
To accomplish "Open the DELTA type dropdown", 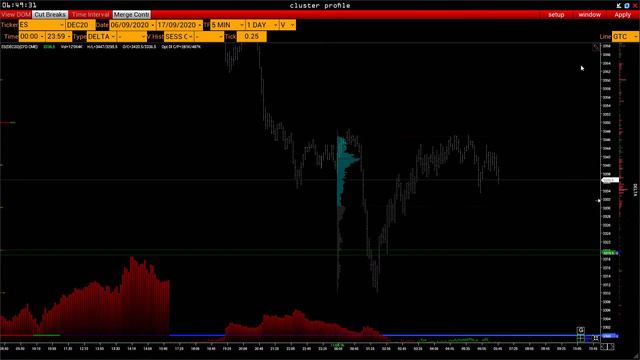I will click(x=102, y=36).
